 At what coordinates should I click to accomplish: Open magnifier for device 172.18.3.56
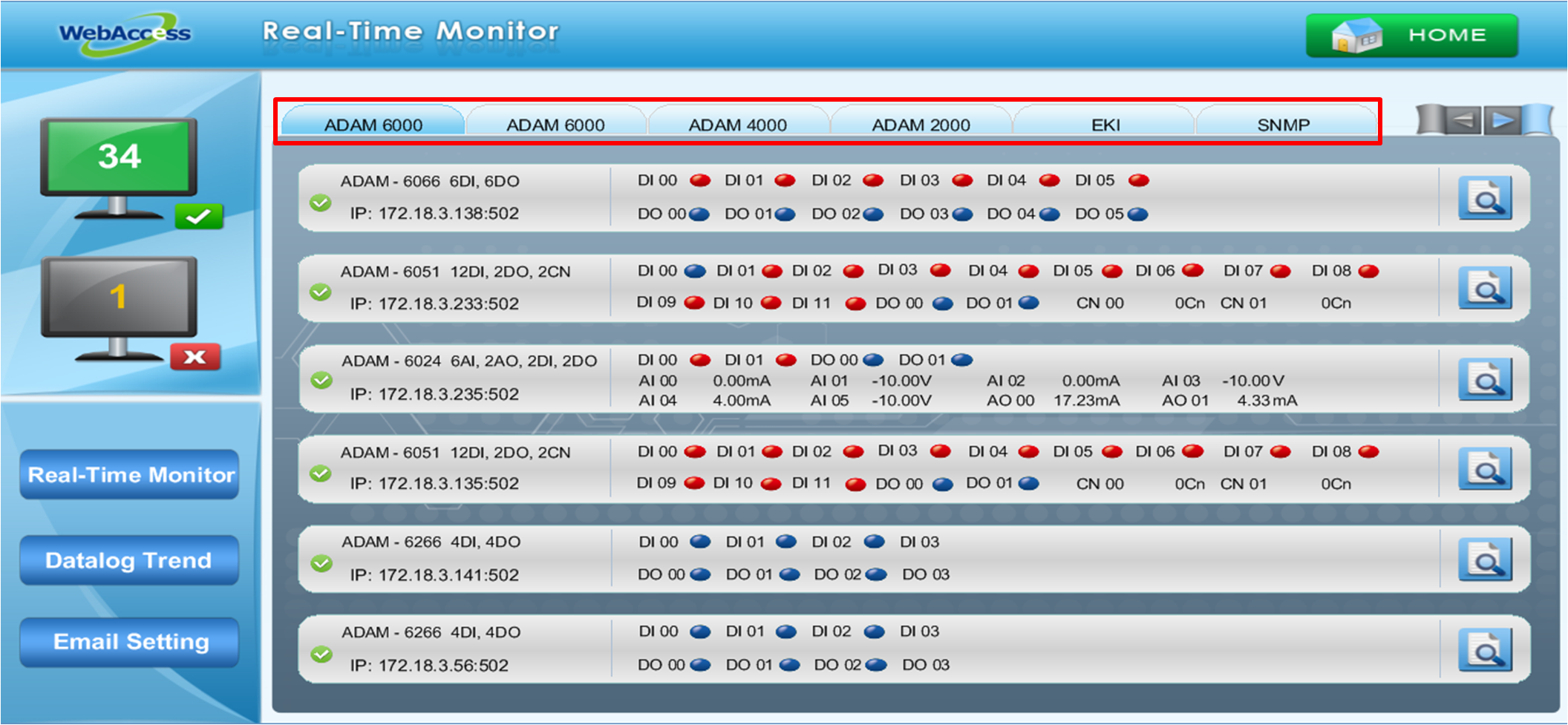click(x=1484, y=650)
